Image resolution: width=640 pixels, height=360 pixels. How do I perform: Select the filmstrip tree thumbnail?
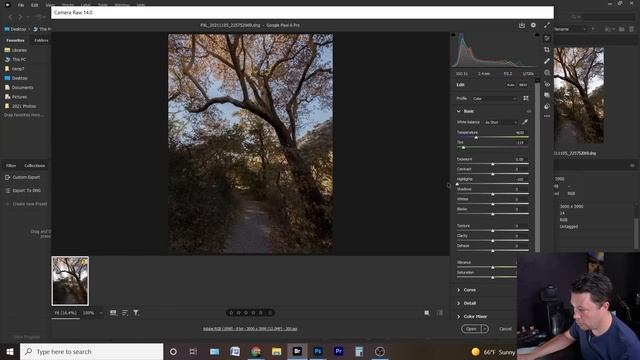point(70,281)
